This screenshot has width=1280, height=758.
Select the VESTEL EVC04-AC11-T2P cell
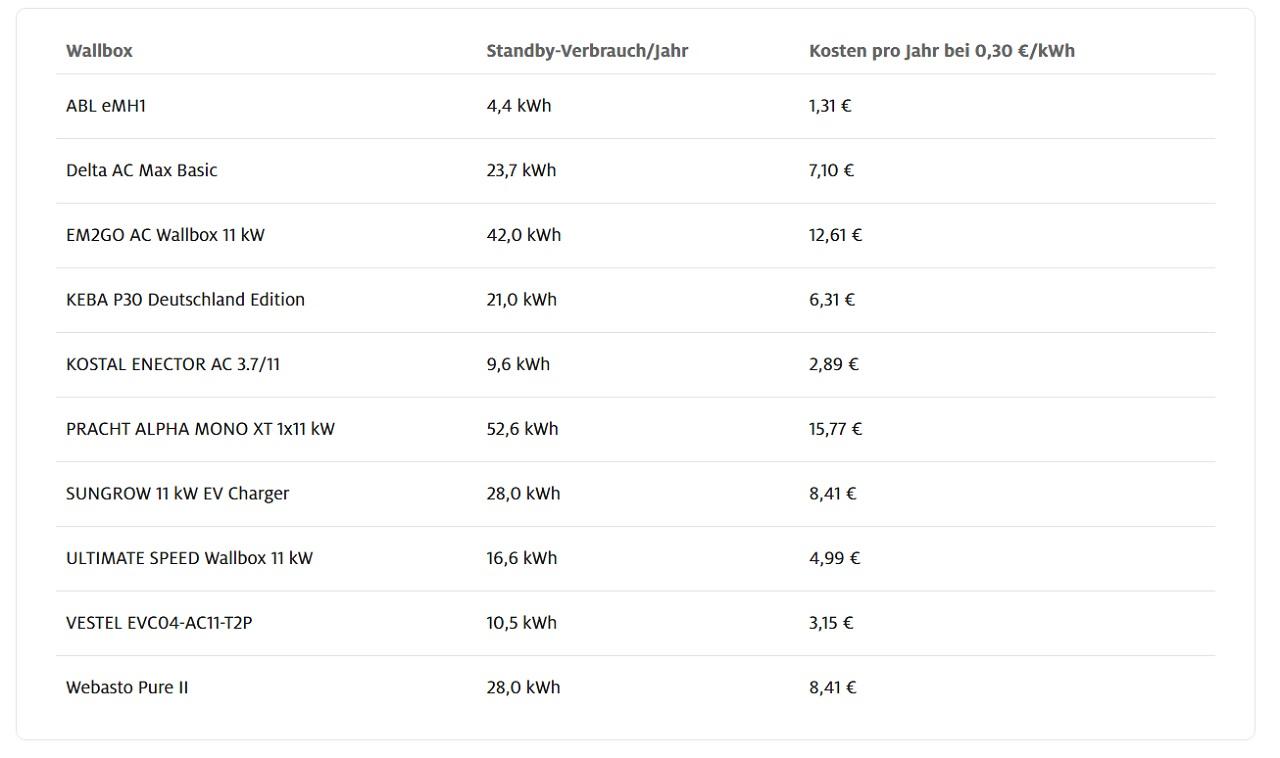pyautogui.click(x=159, y=623)
